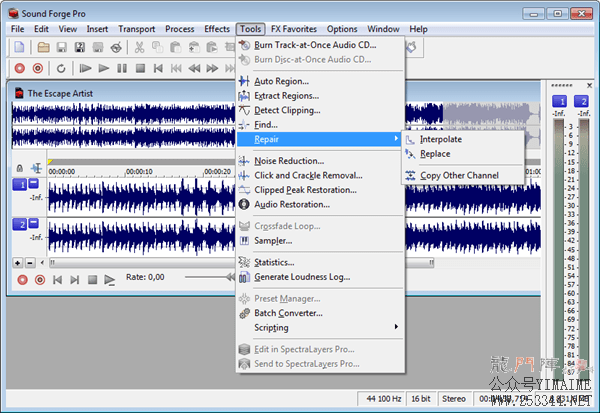Click the zoom in plus button

[18, 263]
